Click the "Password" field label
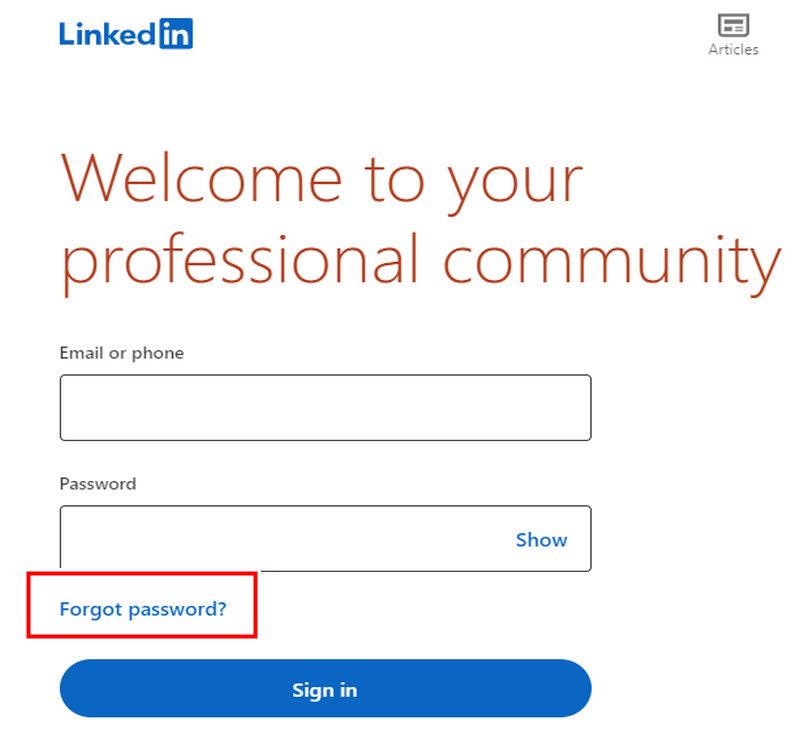Screen dimensions: 800x750 point(98,484)
